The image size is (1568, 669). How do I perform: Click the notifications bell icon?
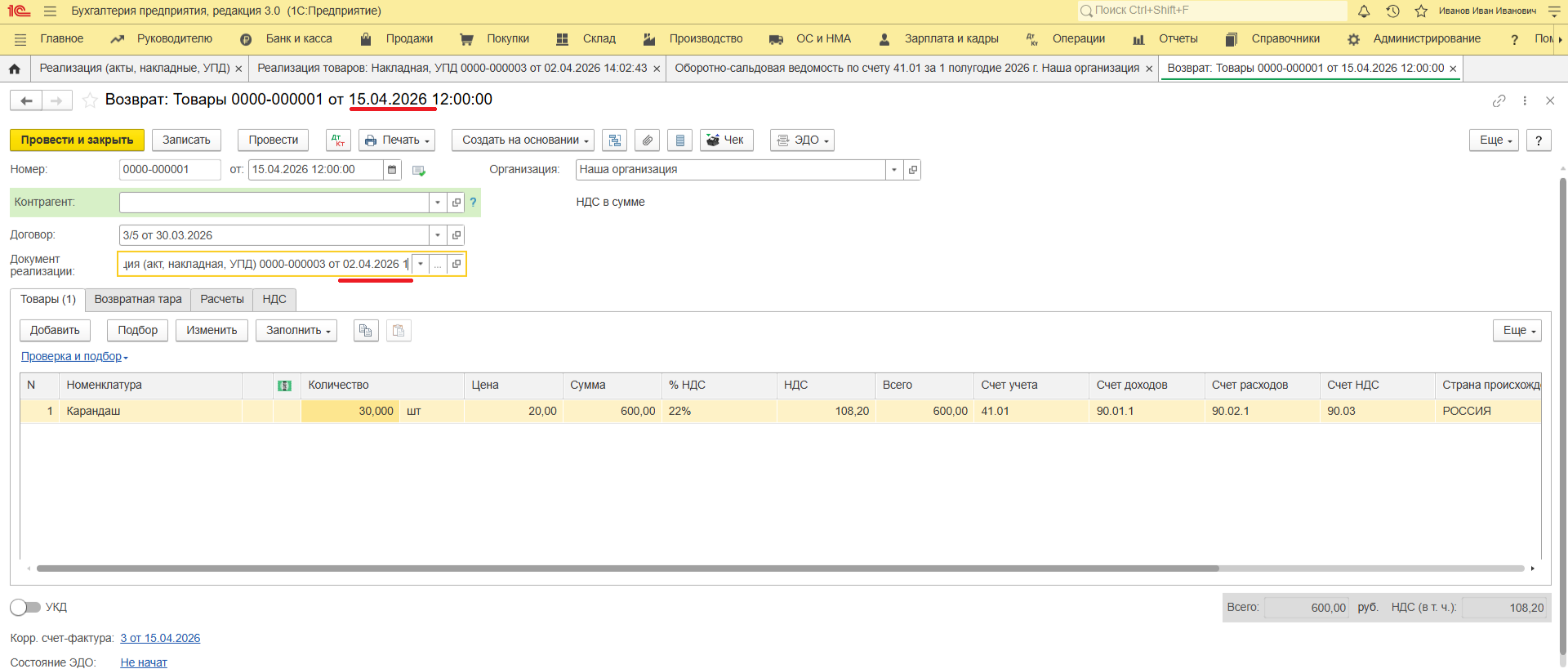pyautogui.click(x=1364, y=11)
